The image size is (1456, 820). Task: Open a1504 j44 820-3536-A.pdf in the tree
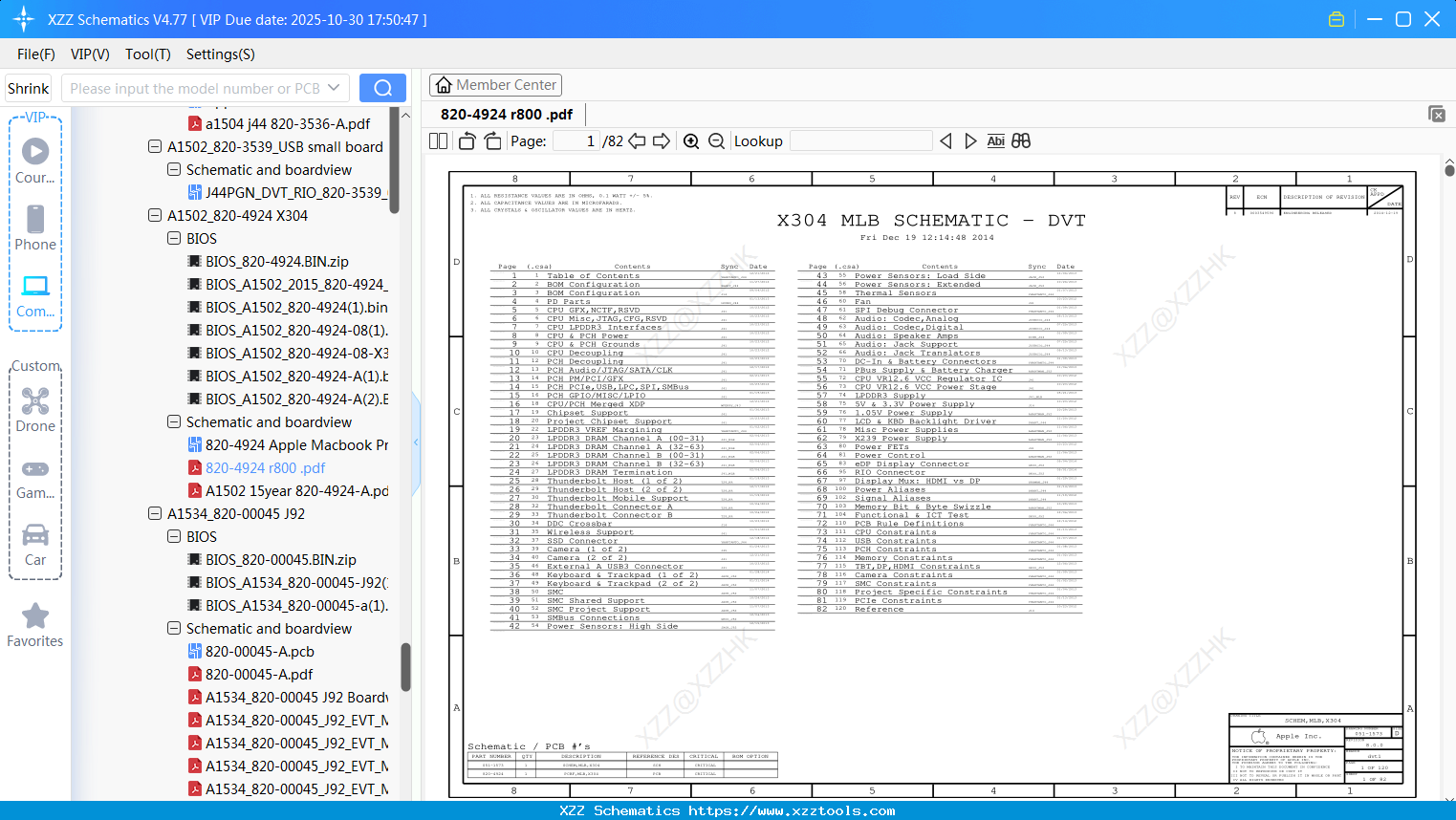tap(288, 124)
